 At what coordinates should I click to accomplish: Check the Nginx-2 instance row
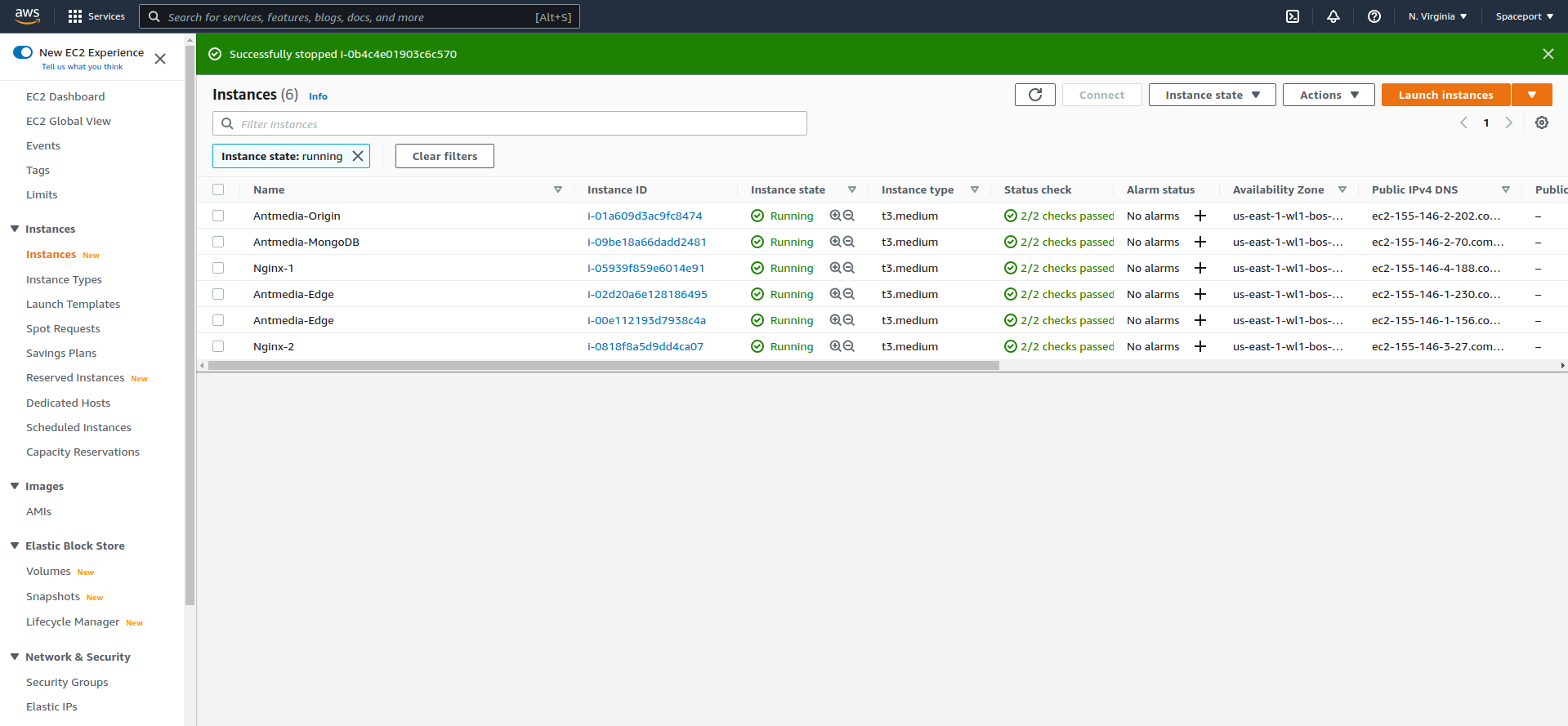click(x=218, y=346)
